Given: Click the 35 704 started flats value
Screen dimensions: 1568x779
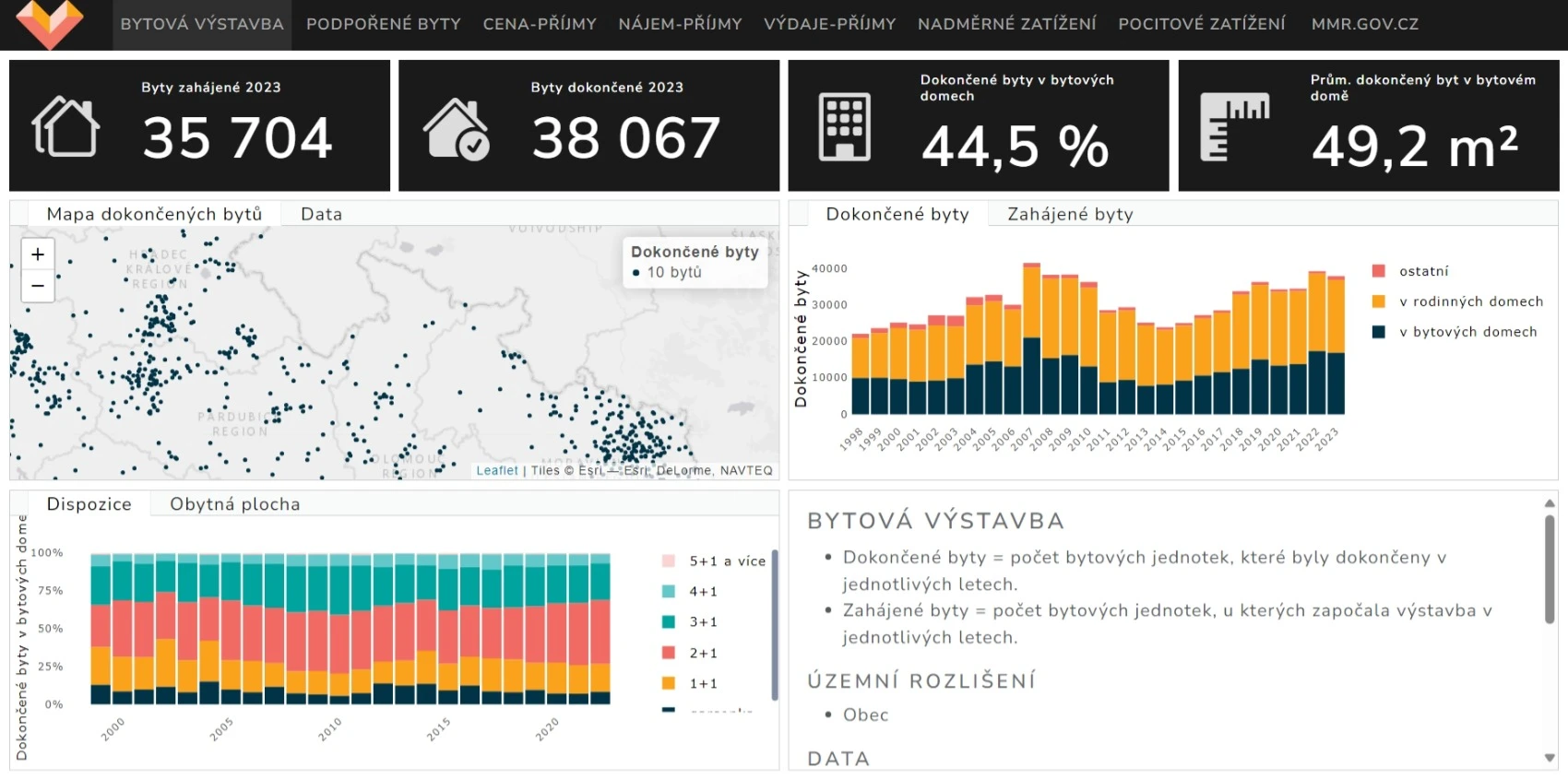Looking at the screenshot, I should tap(238, 137).
